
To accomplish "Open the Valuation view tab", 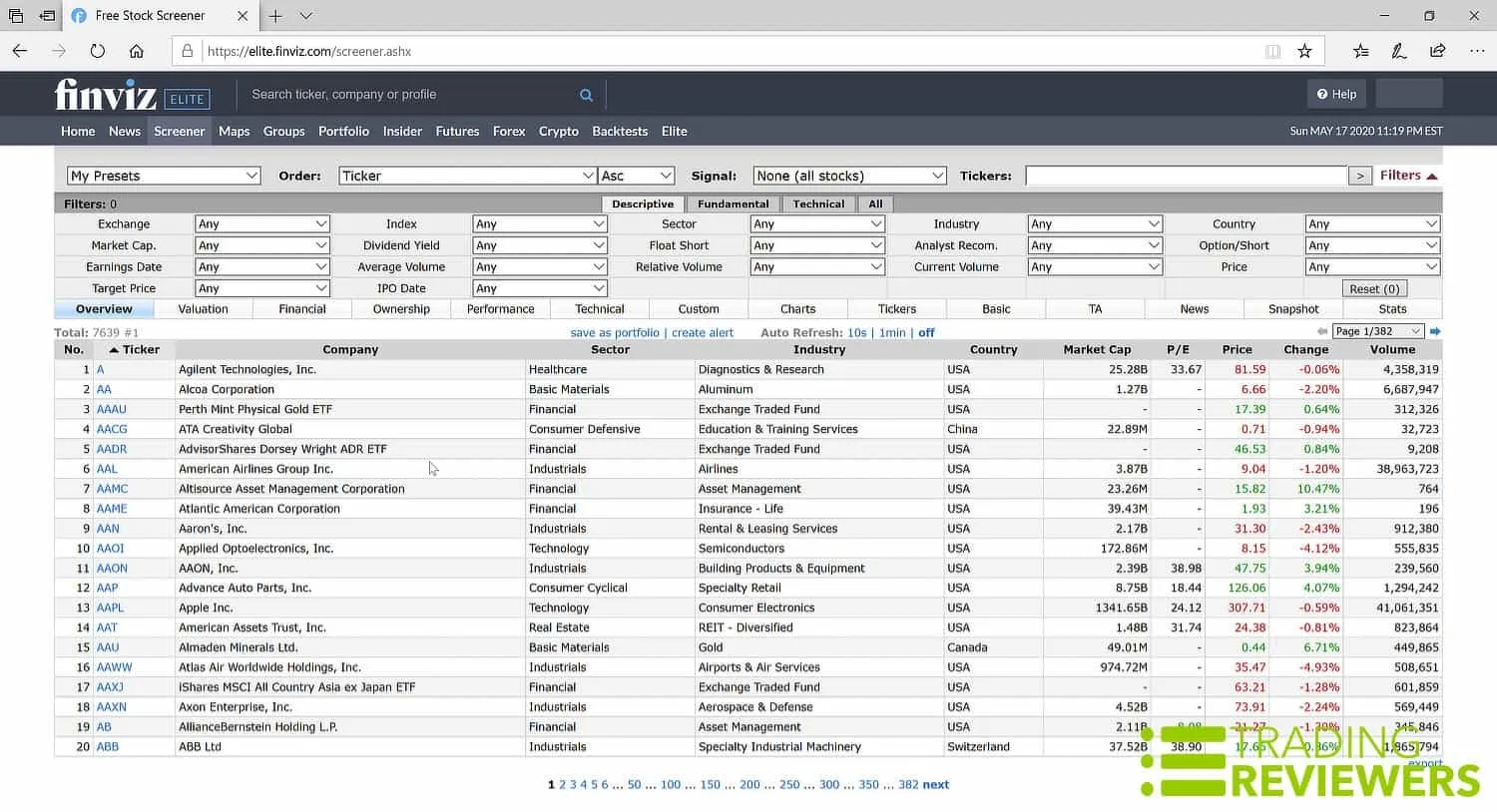I will (x=204, y=309).
